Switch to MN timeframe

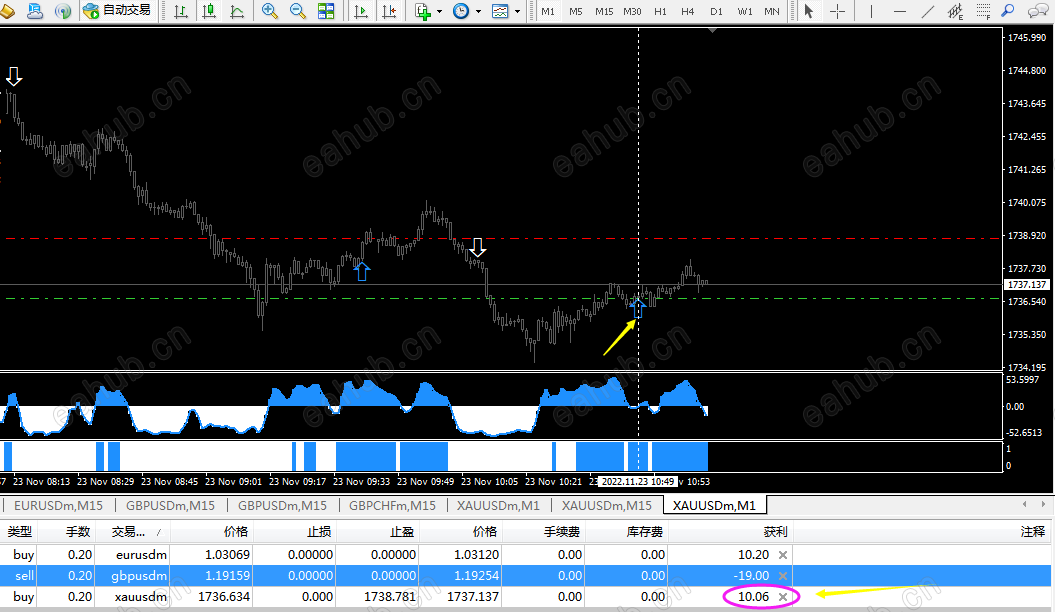tap(772, 11)
